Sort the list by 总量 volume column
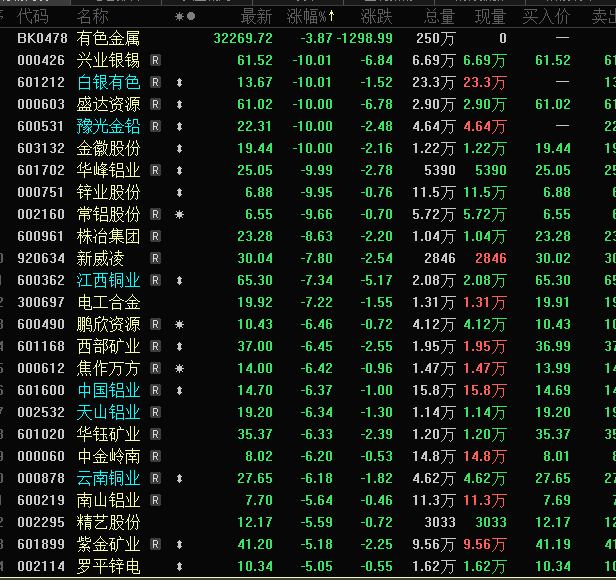The height and width of the screenshot is (580, 616). point(439,16)
